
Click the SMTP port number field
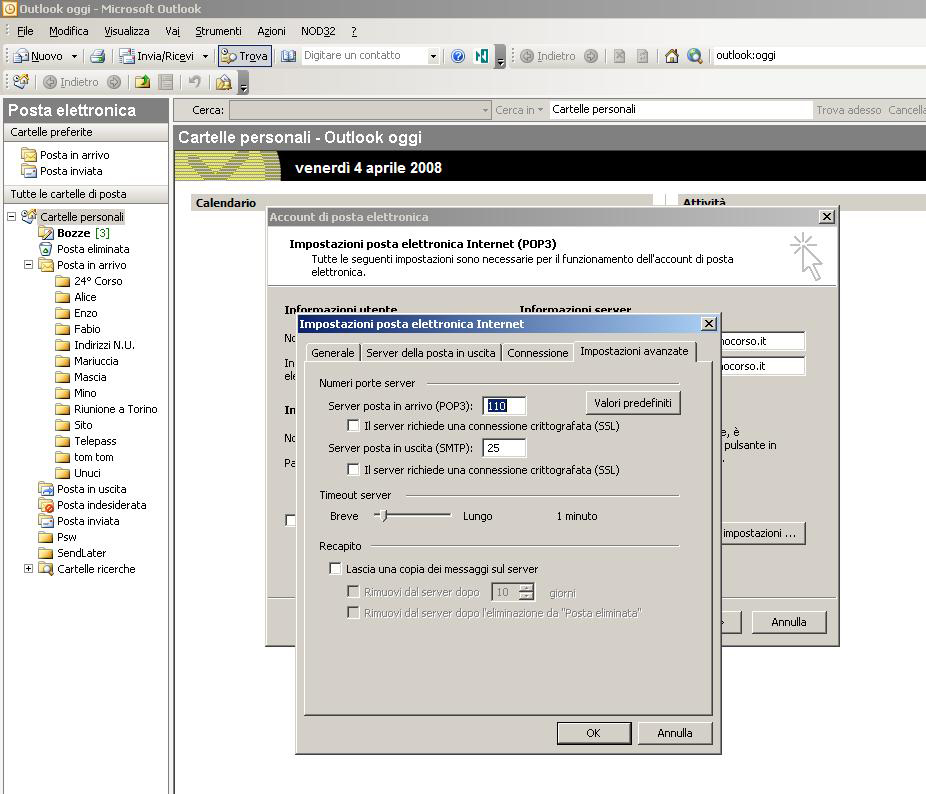tap(504, 448)
